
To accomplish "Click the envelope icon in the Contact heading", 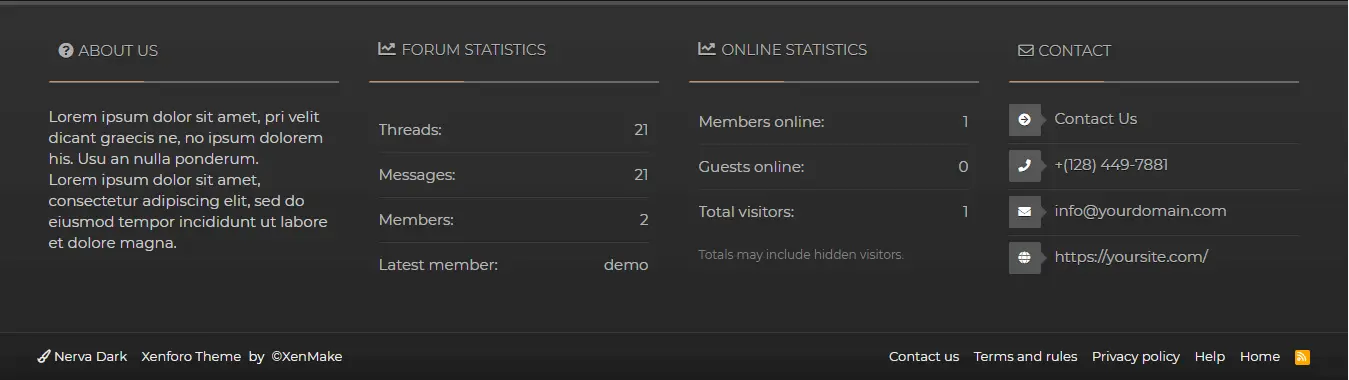I will click(1025, 50).
